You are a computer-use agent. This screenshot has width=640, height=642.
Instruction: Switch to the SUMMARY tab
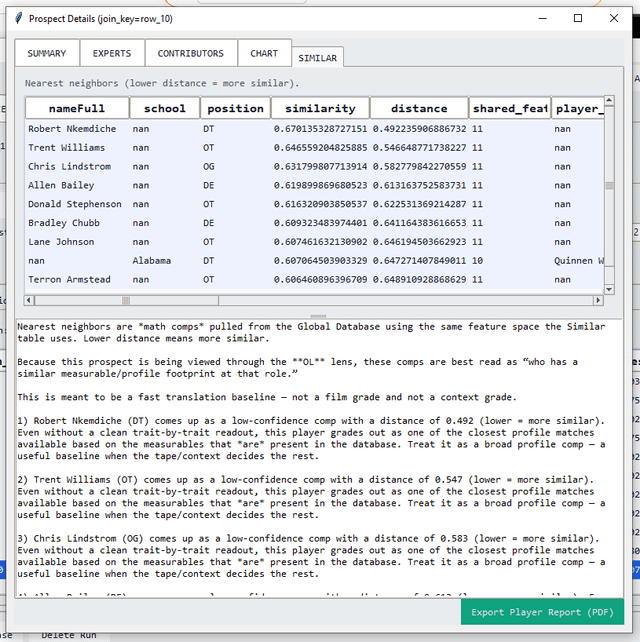pyautogui.click(x=47, y=53)
